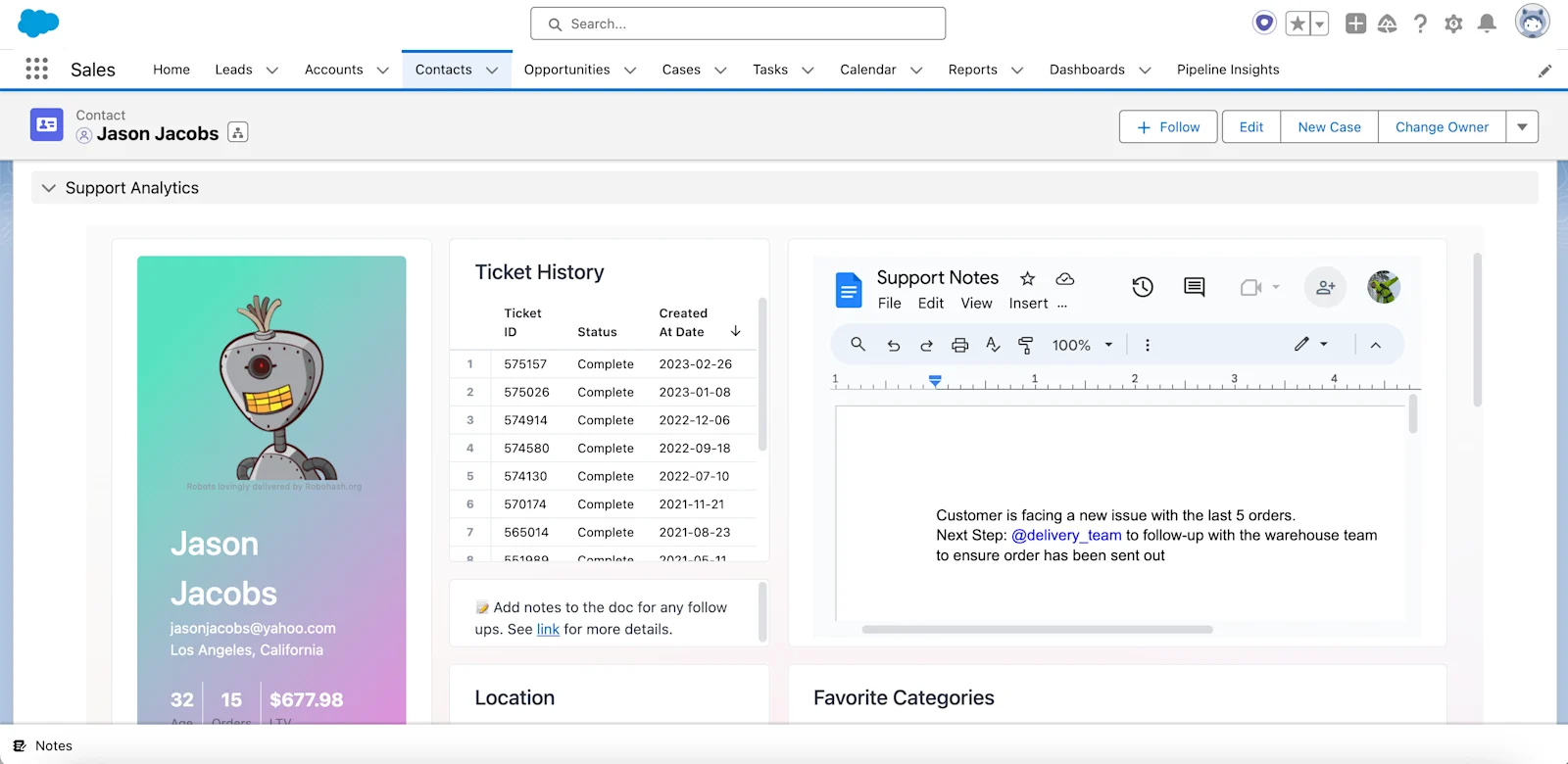1568x764 pixels.
Task: Show comments in Support Notes doc
Action: pyautogui.click(x=1194, y=287)
